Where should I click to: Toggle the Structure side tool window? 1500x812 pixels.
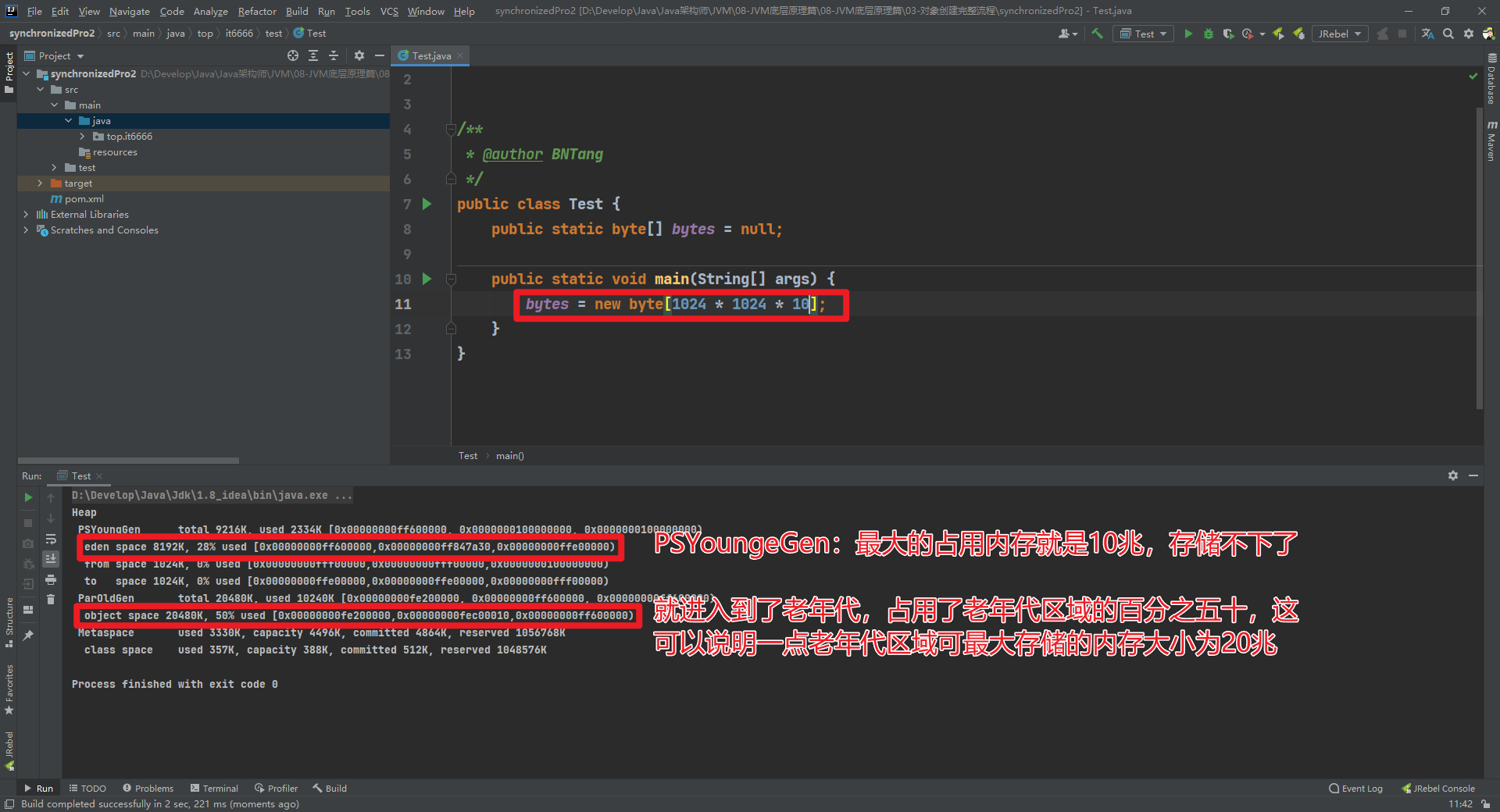(9, 622)
